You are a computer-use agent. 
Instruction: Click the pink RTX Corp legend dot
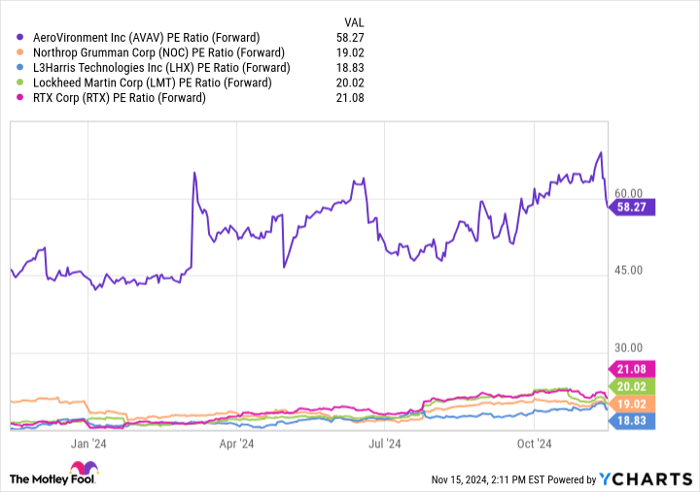20,97
